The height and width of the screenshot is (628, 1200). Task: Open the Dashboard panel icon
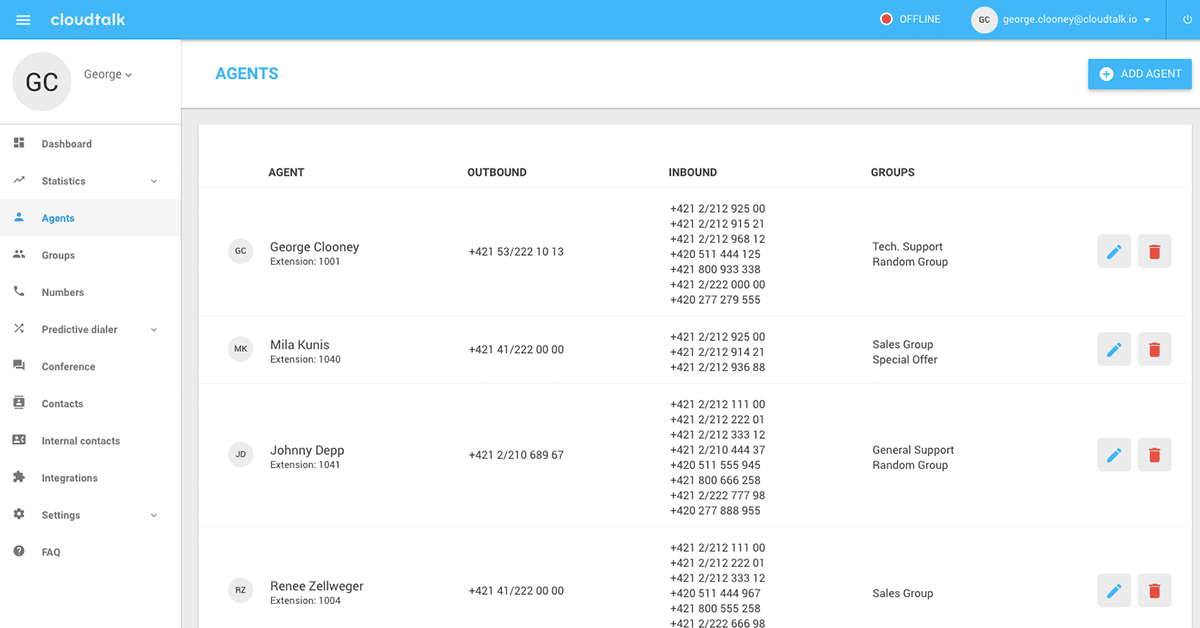pyautogui.click(x=22, y=144)
